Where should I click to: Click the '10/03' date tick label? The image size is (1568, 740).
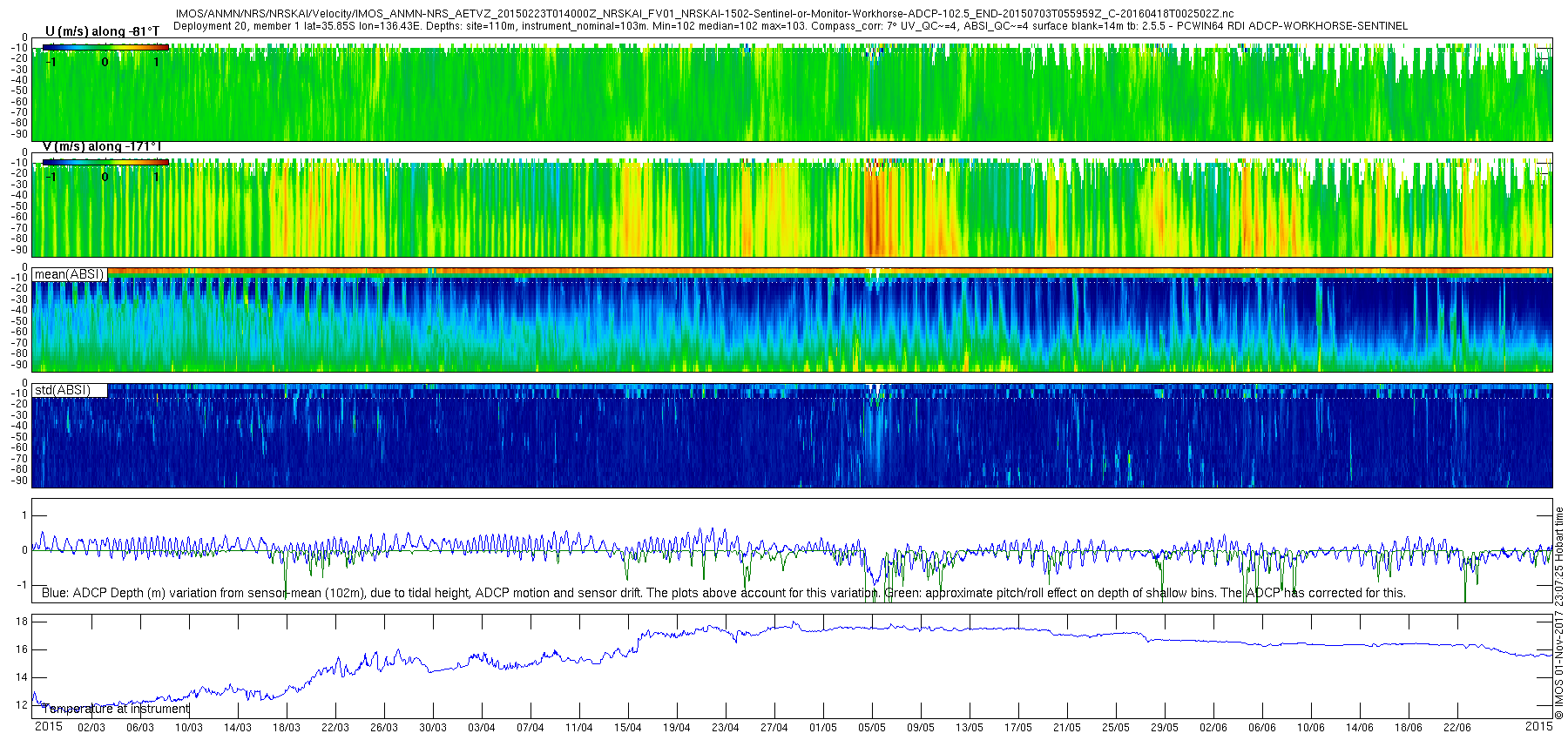tap(189, 728)
